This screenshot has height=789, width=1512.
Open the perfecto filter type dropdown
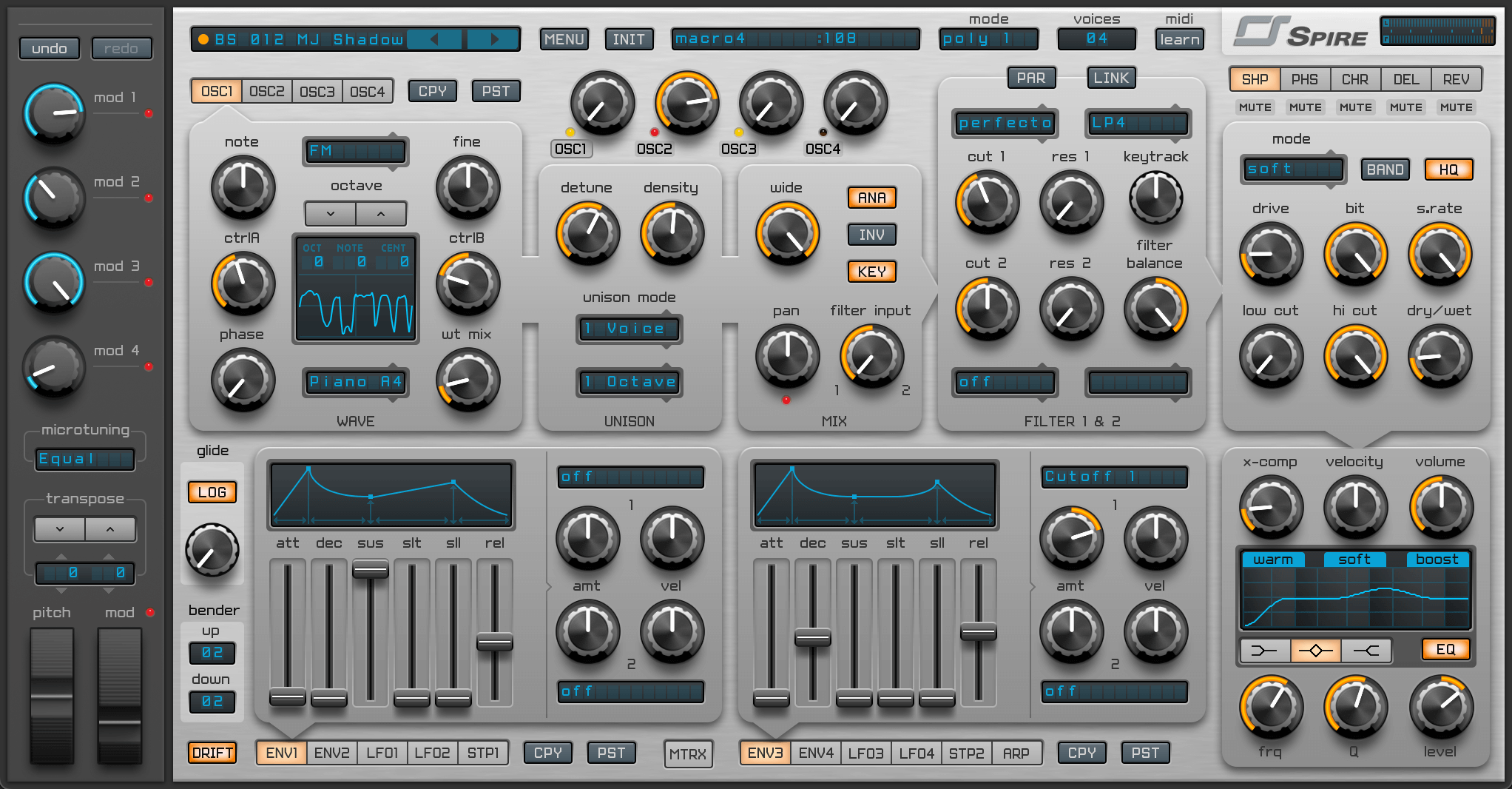pyautogui.click(x=1005, y=123)
